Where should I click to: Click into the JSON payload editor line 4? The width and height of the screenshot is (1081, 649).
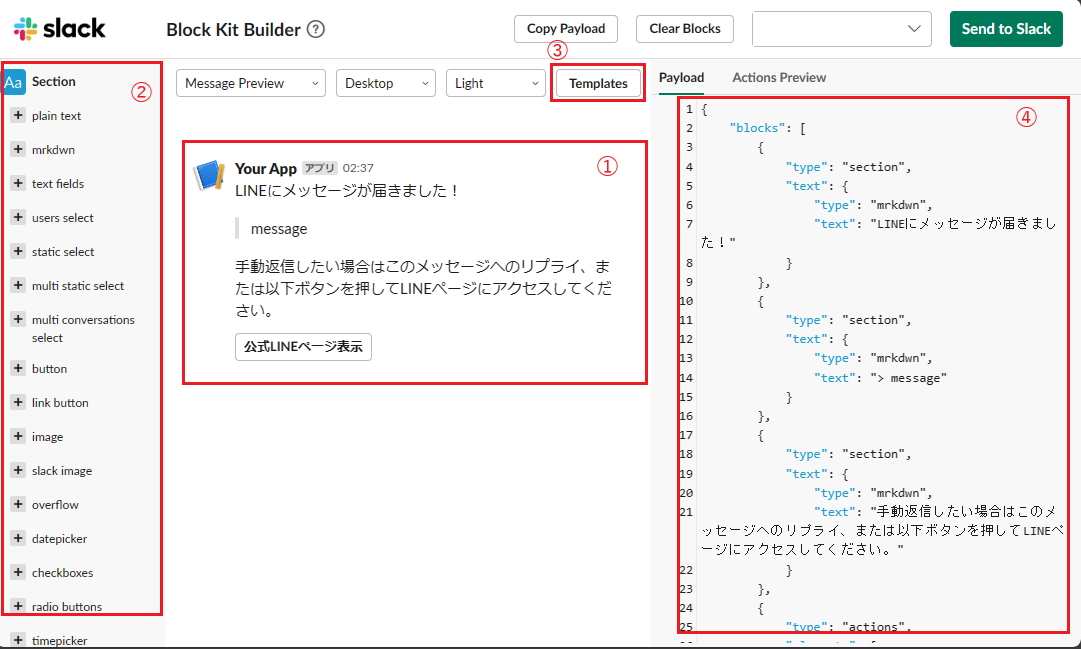click(848, 167)
